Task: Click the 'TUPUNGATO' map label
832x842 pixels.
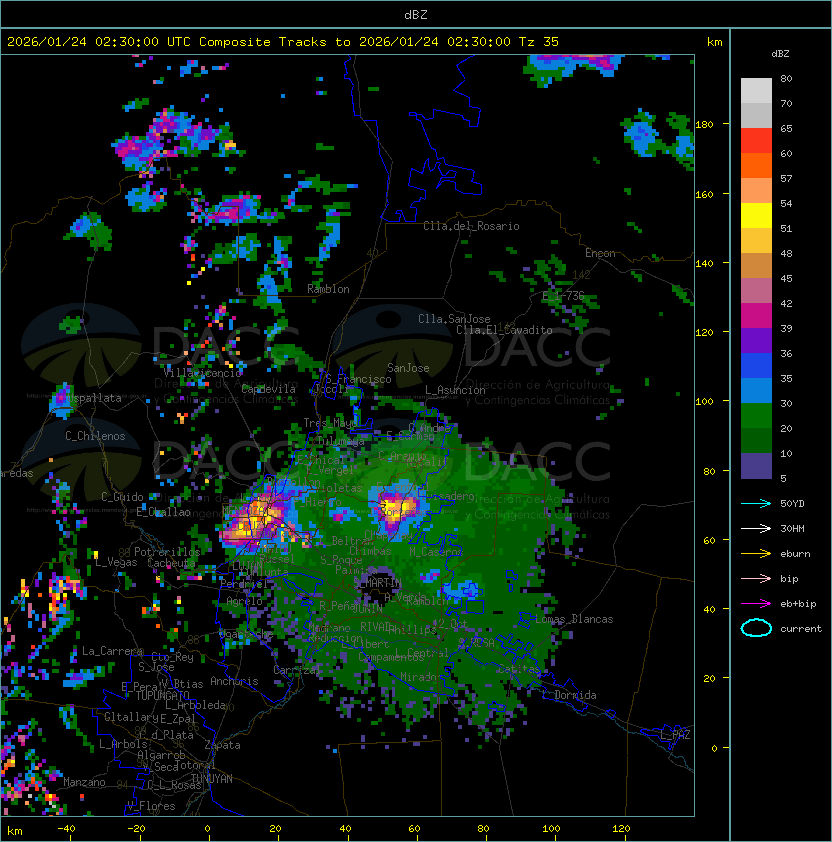Action: tap(162, 696)
